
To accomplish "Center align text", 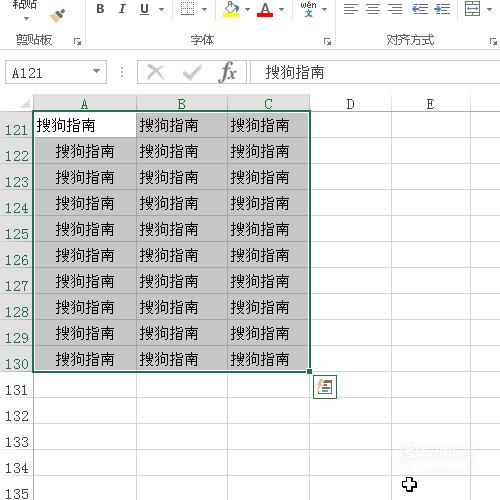I will (x=373, y=9).
